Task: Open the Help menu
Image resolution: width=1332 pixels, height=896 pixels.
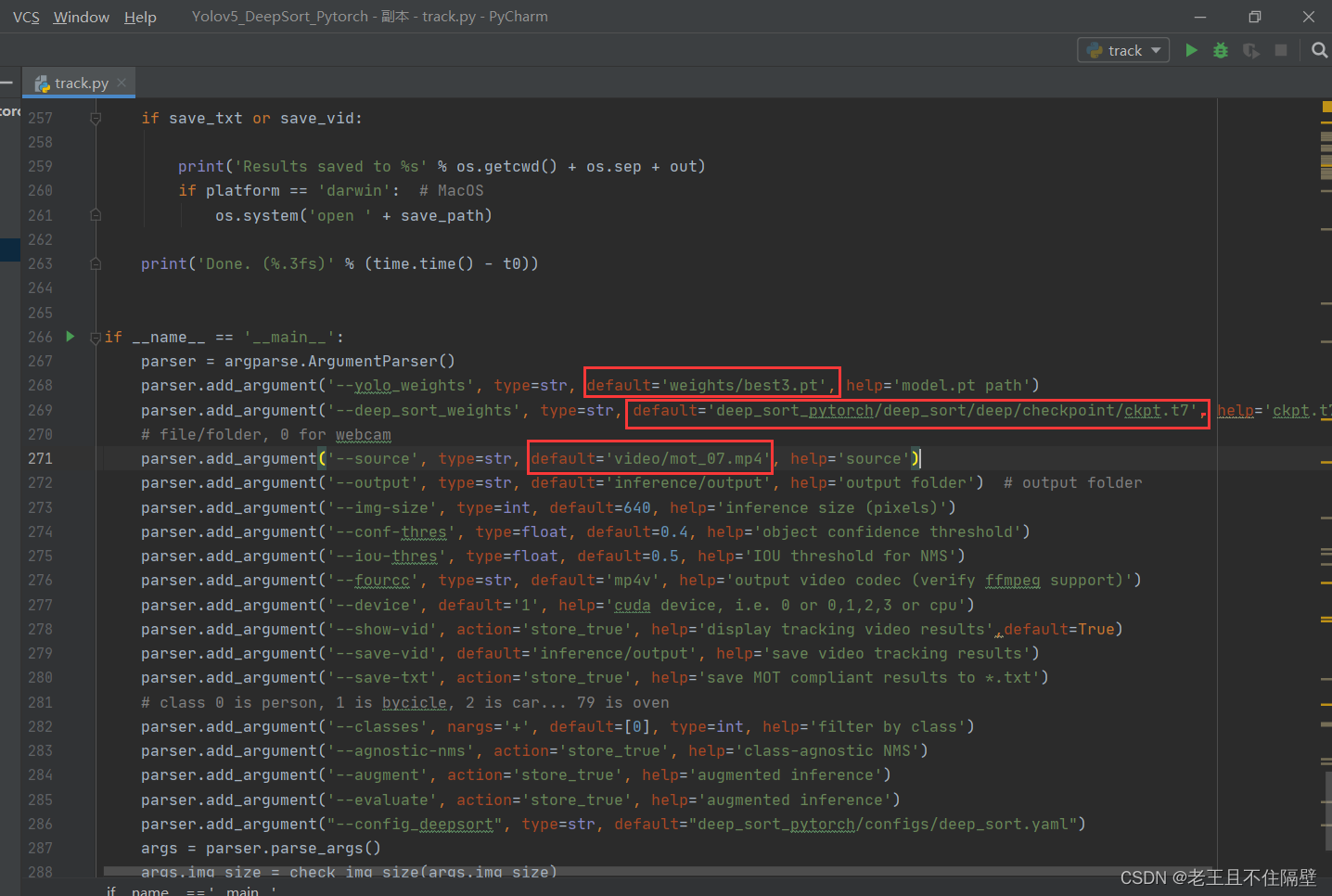Action: click(140, 17)
